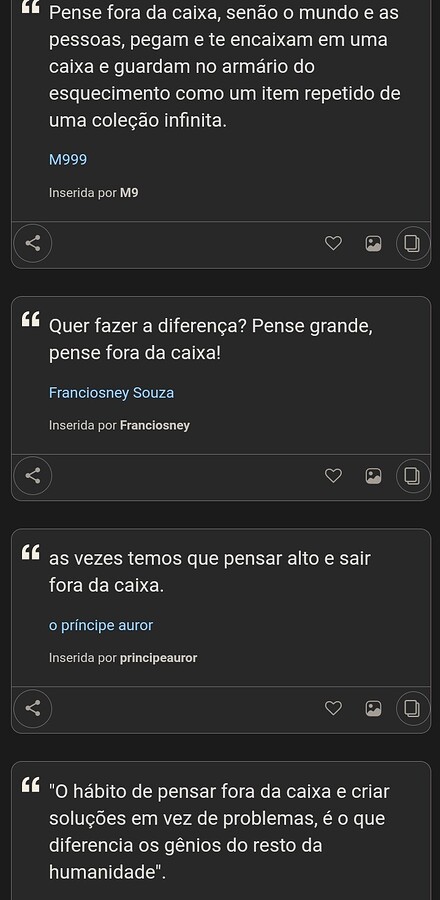Open quote 'as vezes temos que pensar alto'

[x=210, y=572]
